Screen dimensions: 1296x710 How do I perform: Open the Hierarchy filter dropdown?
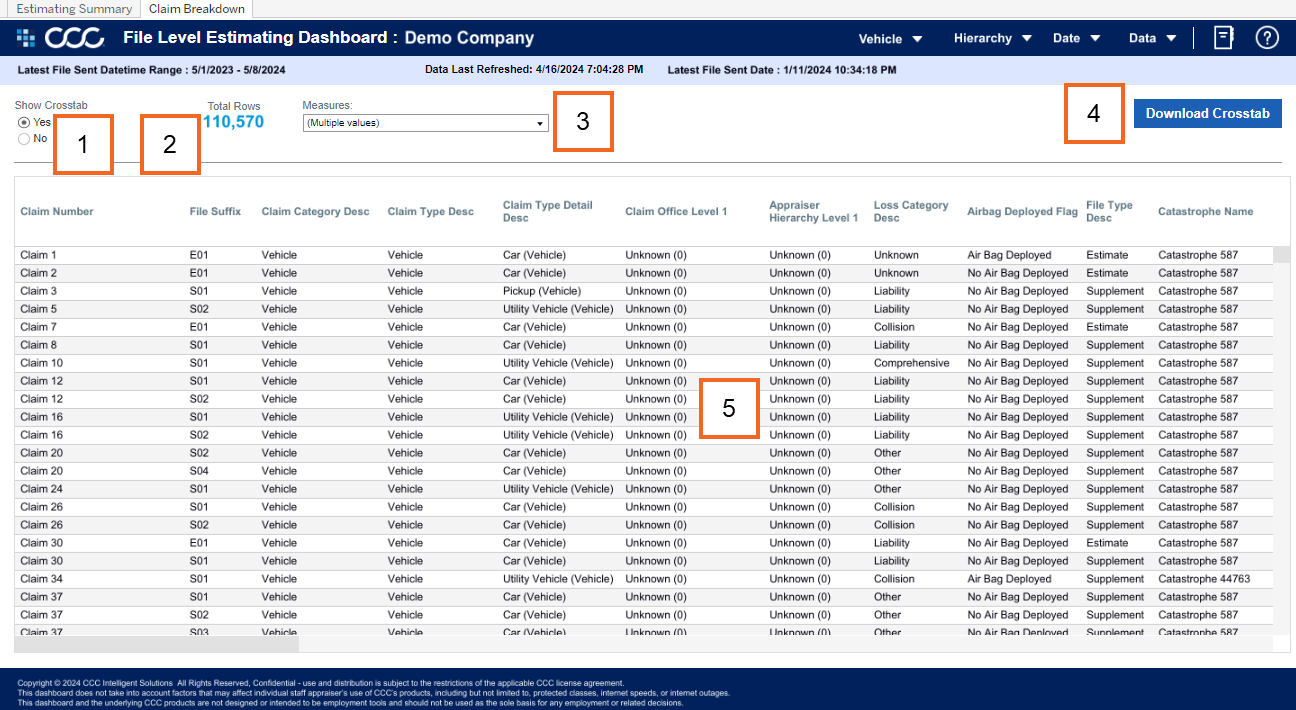pyautogui.click(x=992, y=39)
